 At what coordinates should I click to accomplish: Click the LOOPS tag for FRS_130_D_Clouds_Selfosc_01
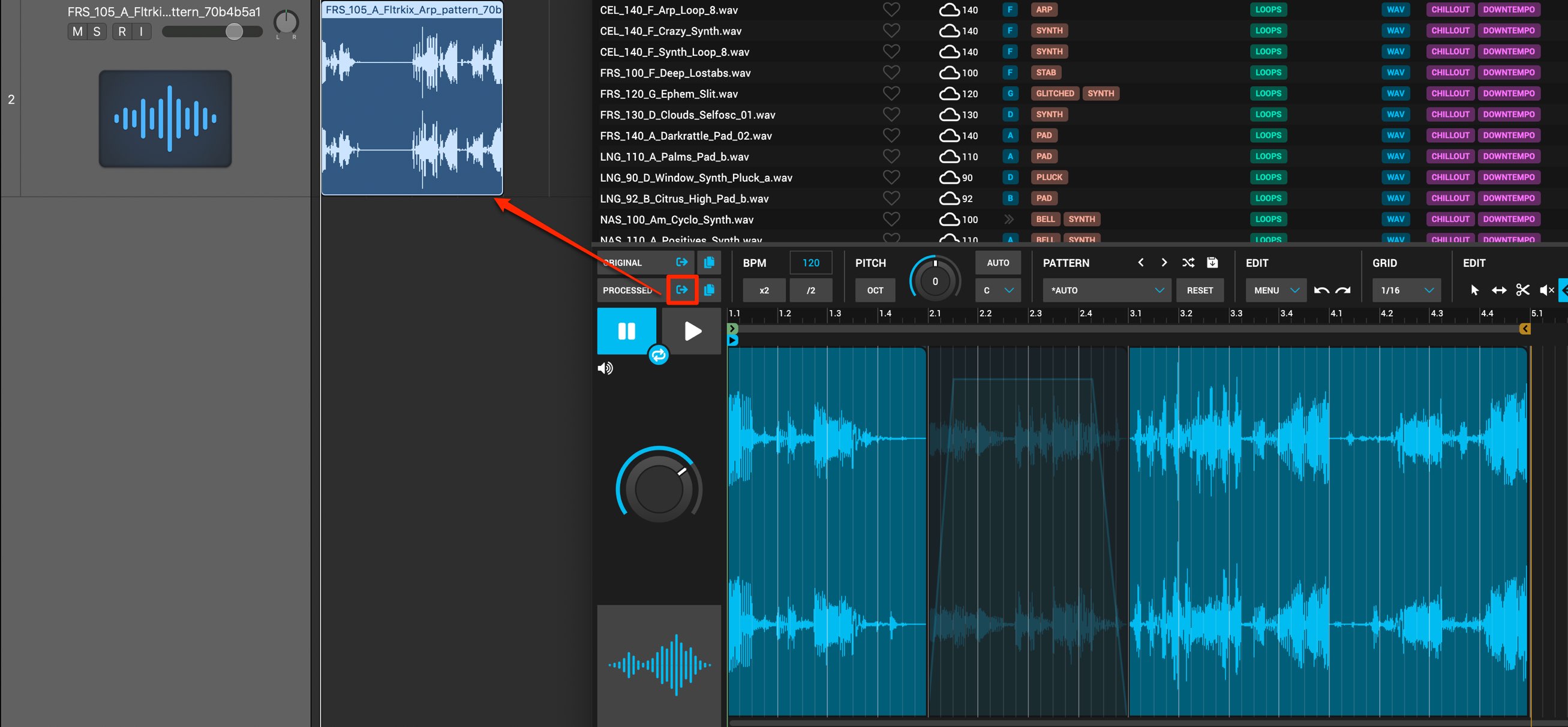tap(1268, 115)
